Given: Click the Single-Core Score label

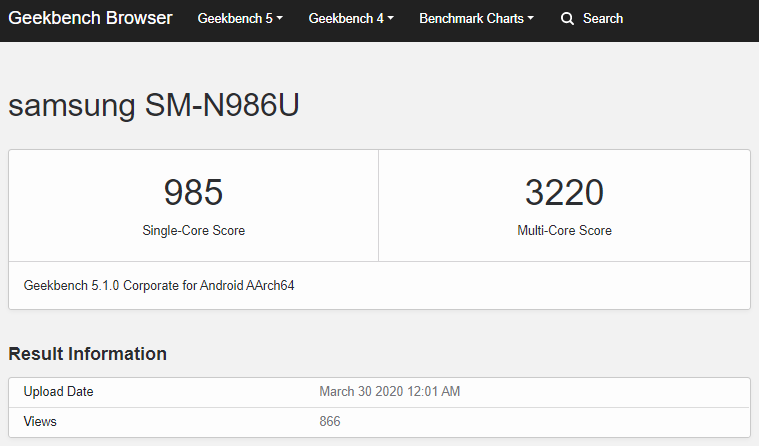Looking at the screenshot, I should (x=193, y=230).
